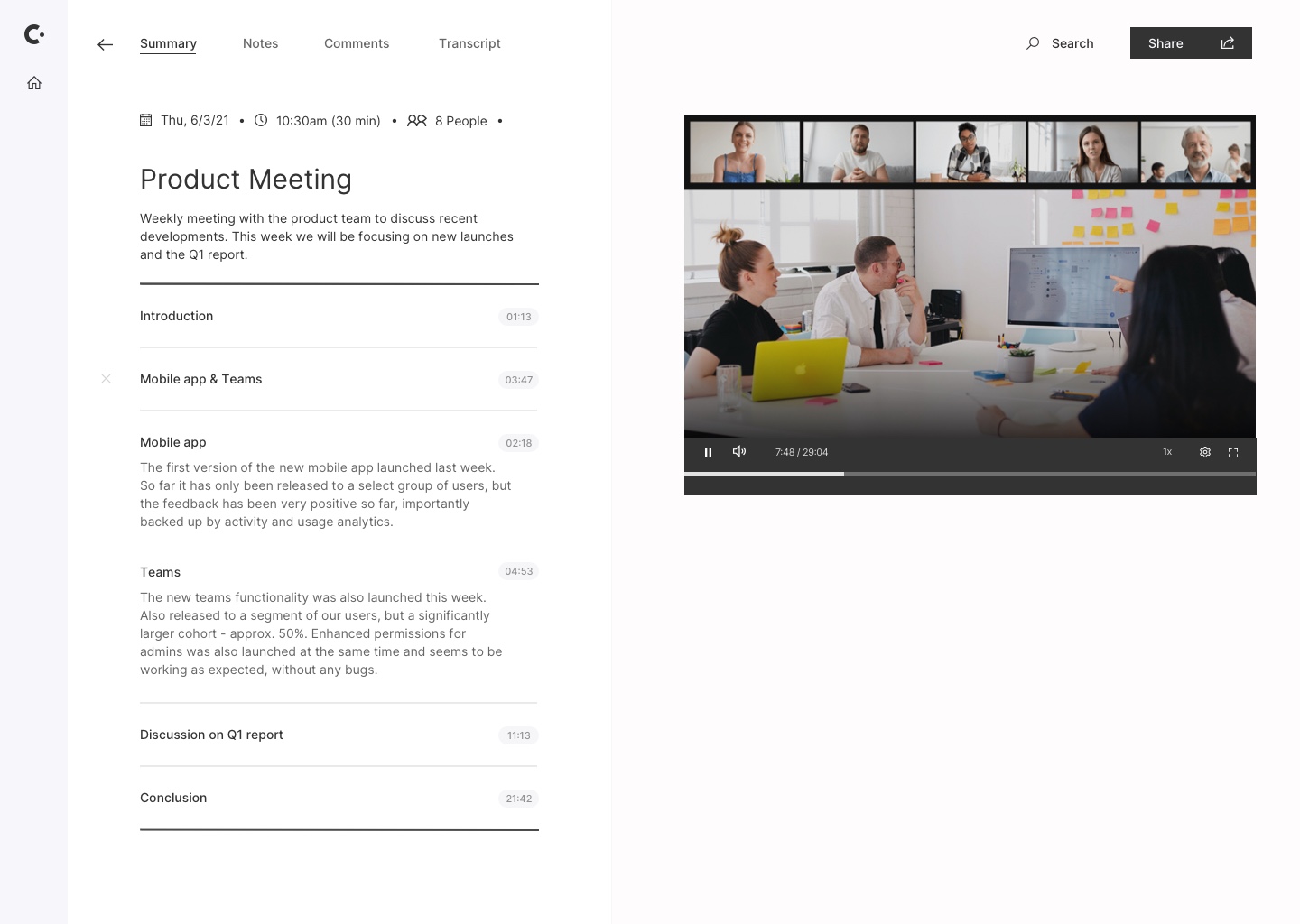This screenshot has height=924, width=1300.
Task: Open the Transcript tab
Action: pos(469,43)
